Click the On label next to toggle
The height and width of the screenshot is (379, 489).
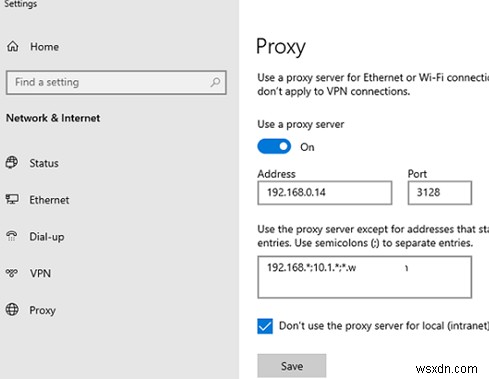pos(307,147)
